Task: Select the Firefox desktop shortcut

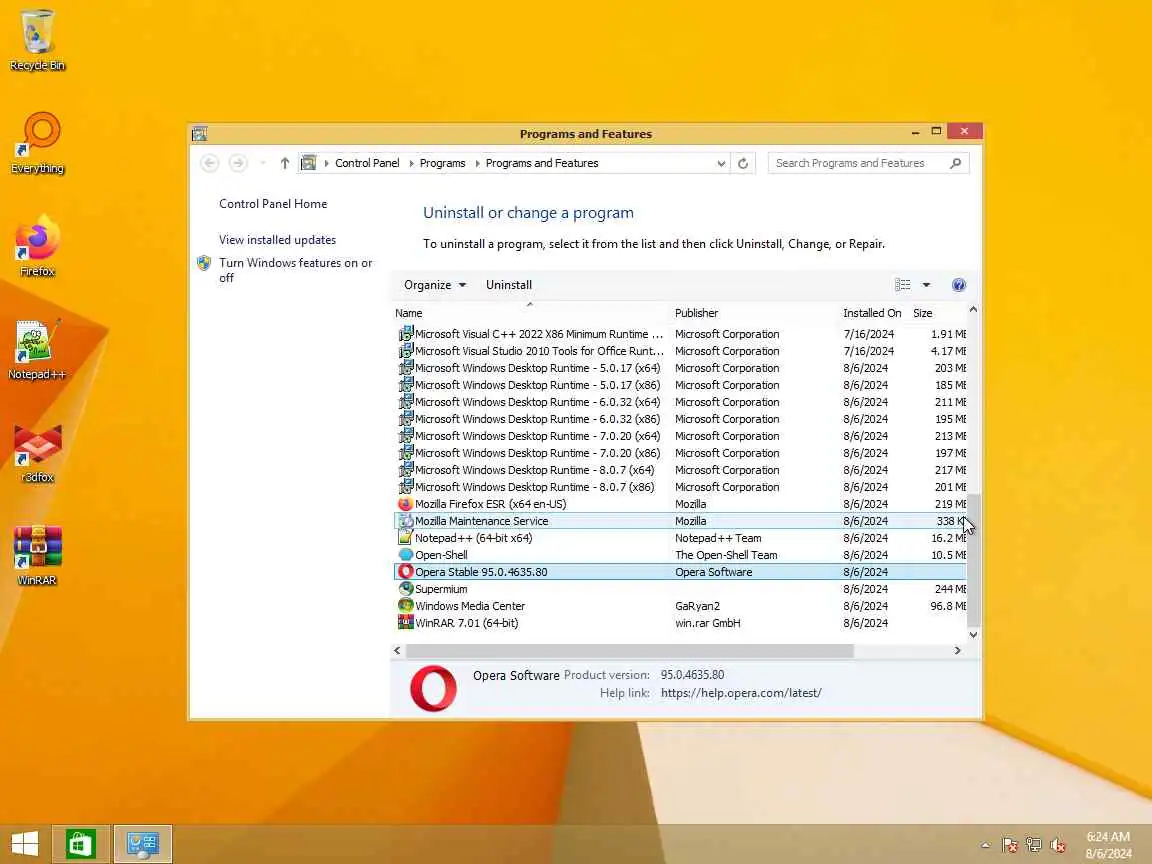Action: [37, 246]
